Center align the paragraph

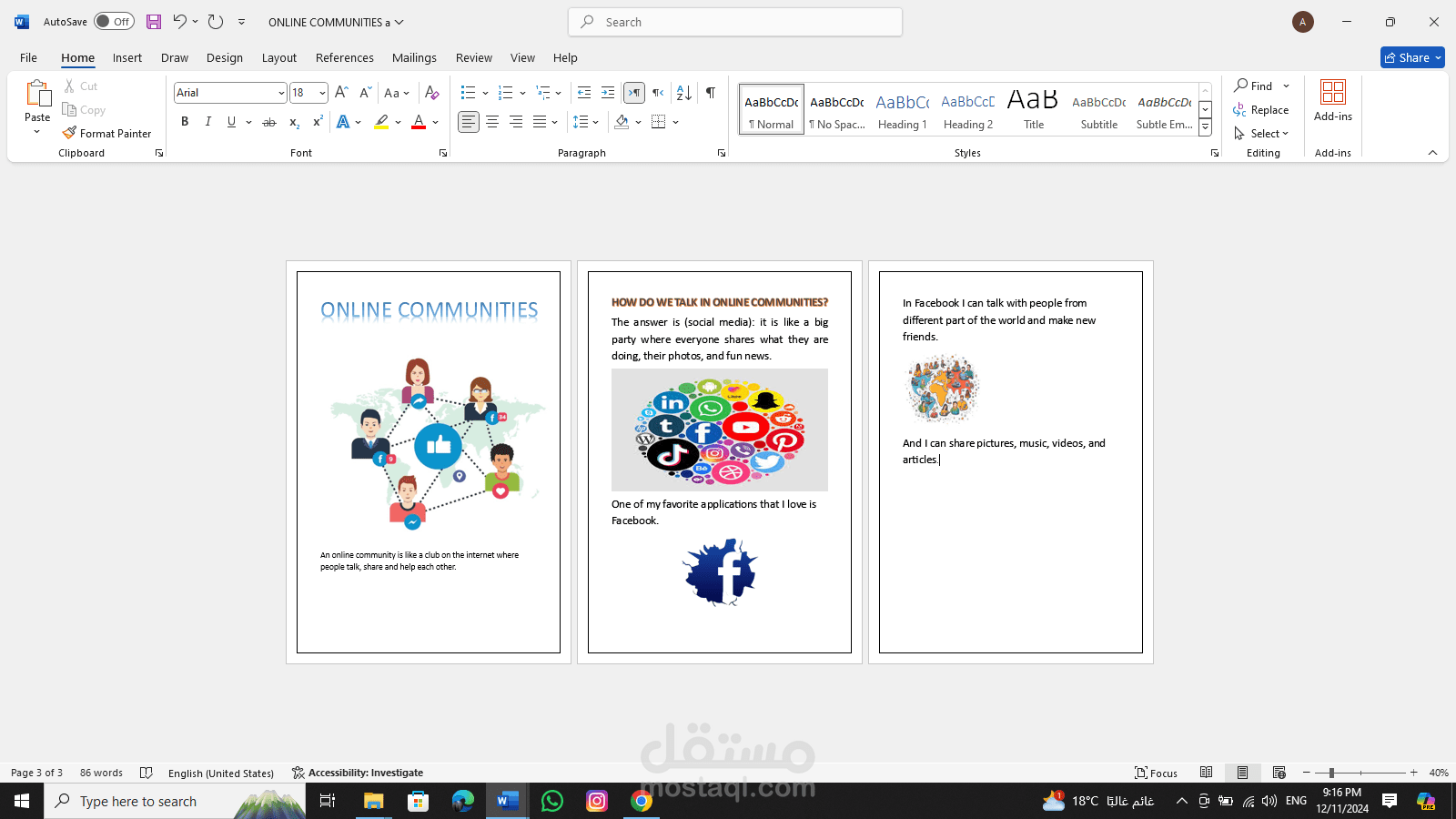tap(492, 122)
